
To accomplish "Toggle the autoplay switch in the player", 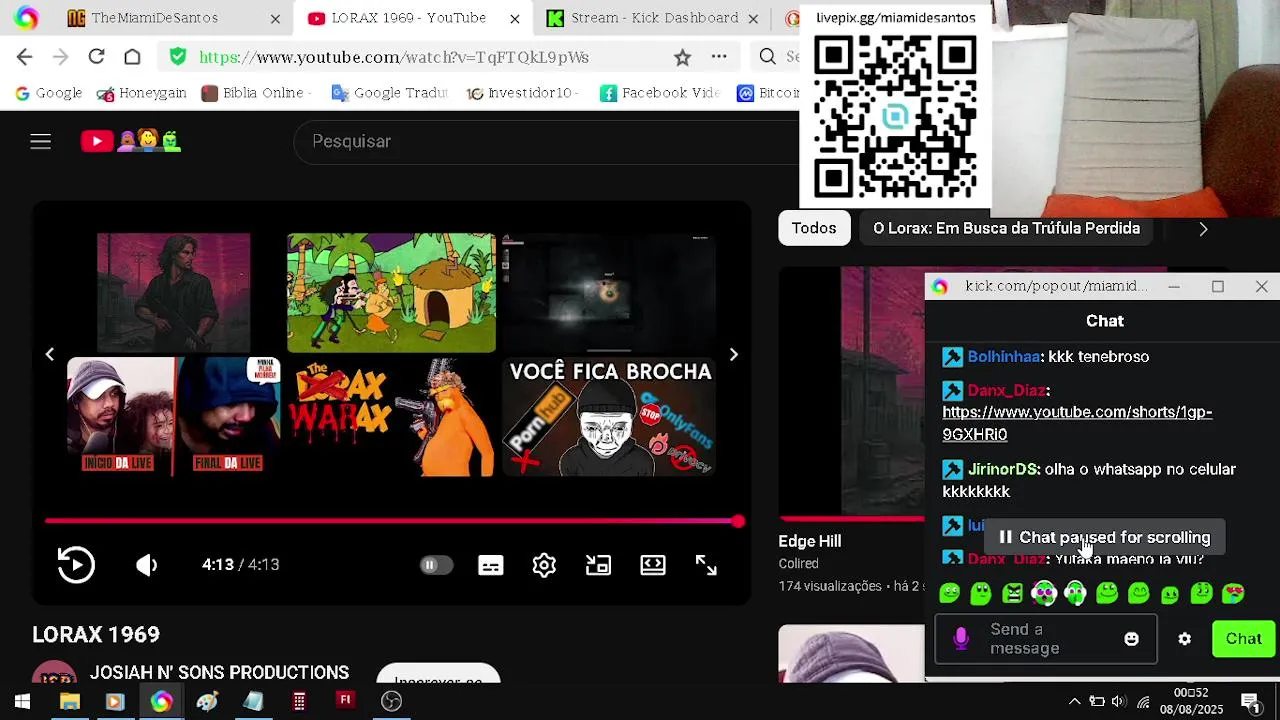I will (436, 565).
